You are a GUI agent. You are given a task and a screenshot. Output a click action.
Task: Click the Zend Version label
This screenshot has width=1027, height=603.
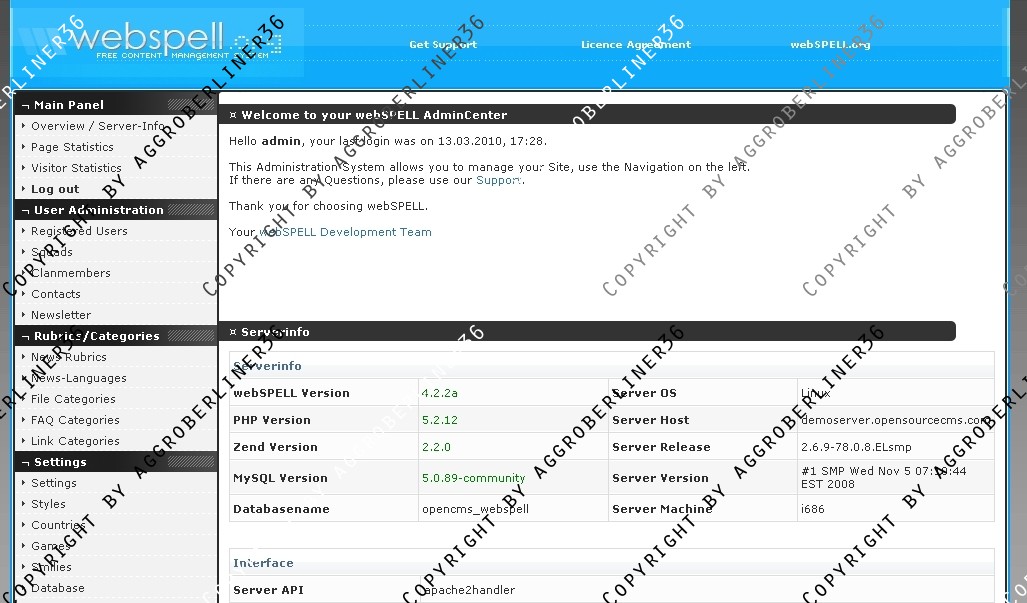[275, 447]
